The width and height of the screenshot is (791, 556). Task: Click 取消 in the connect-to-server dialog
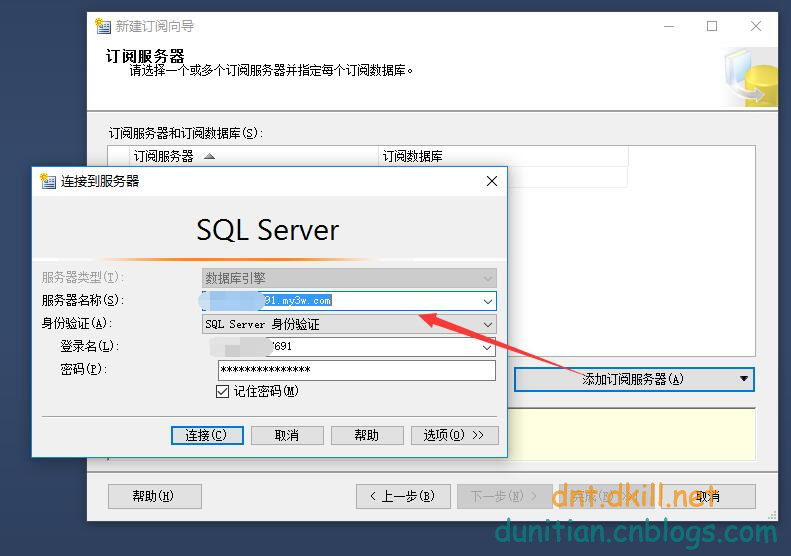tap(287, 435)
